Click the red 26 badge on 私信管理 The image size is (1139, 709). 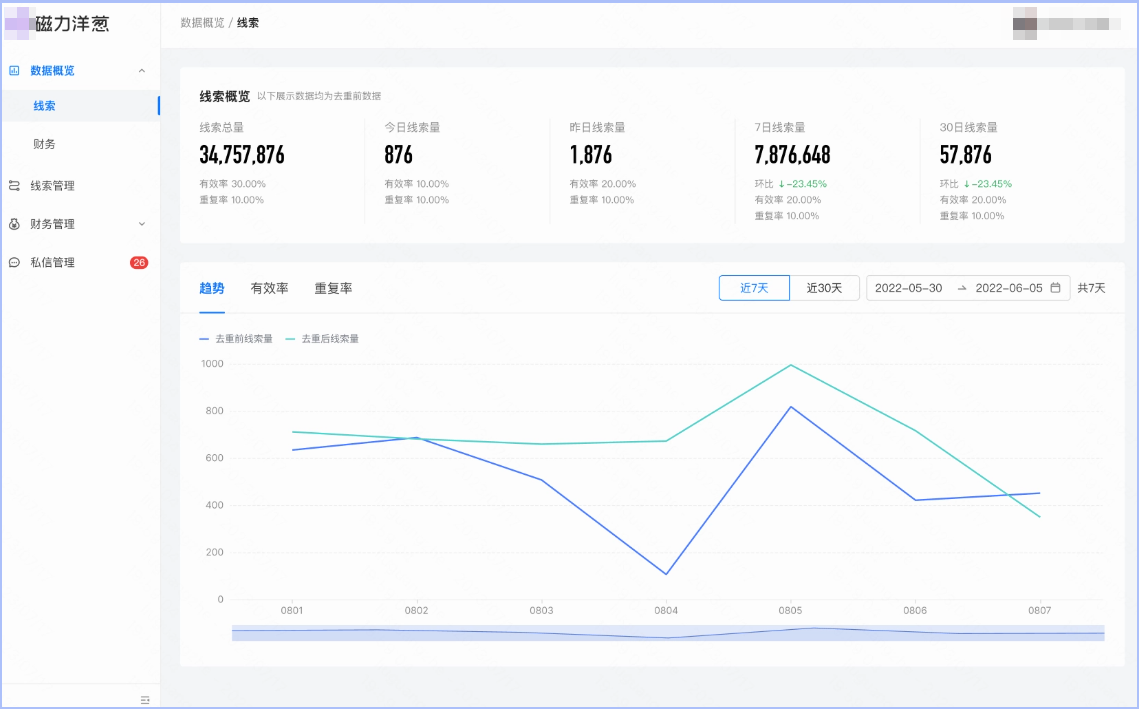[139, 263]
